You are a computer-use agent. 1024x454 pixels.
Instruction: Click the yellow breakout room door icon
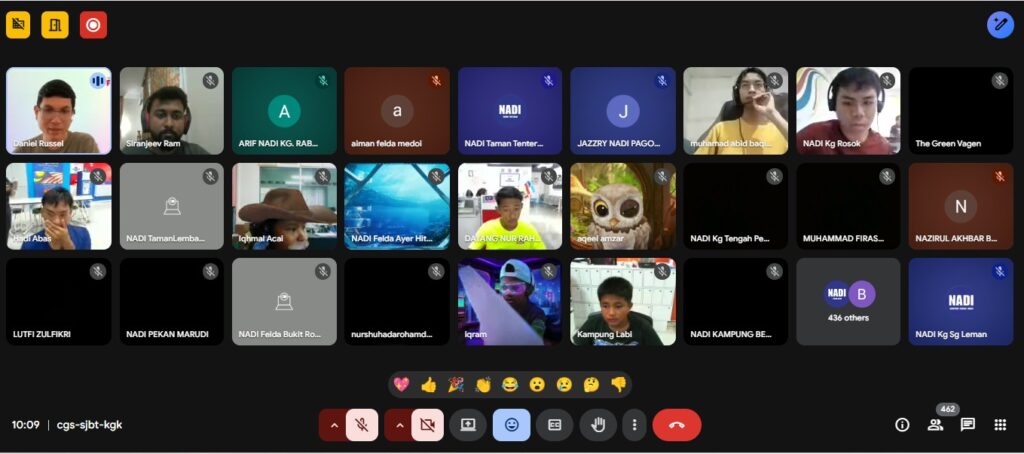click(55, 25)
